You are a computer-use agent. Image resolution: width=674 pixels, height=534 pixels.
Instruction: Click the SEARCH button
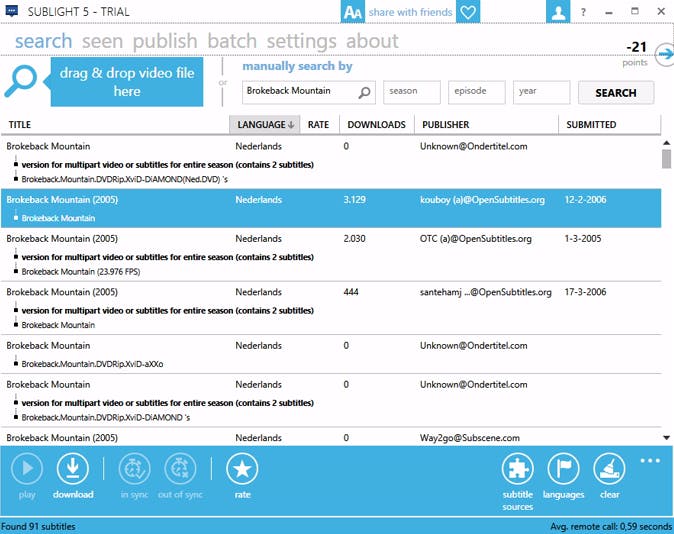tap(616, 92)
